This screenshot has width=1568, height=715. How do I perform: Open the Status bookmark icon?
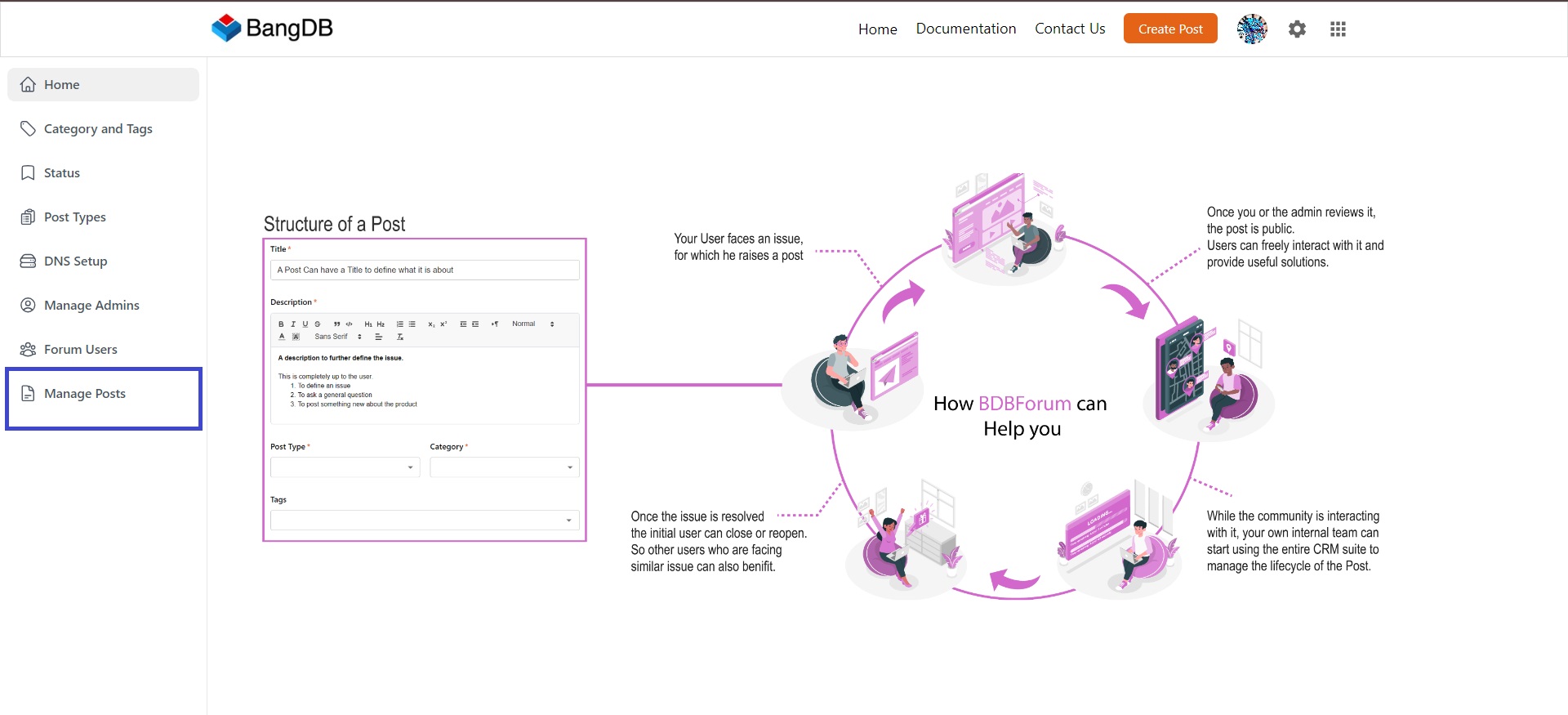point(28,173)
